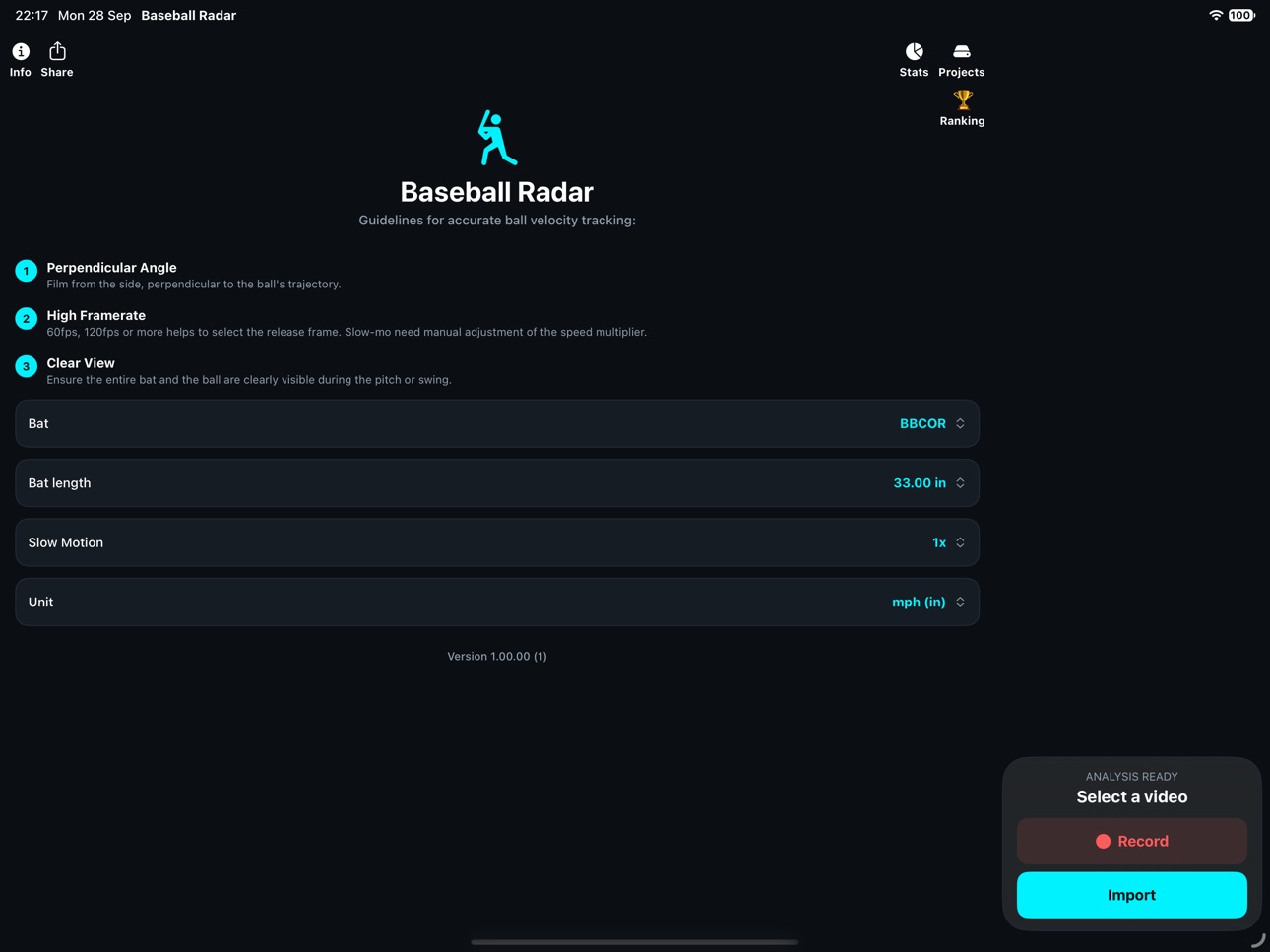Screen dimensions: 1270x952
Task: Click the Wi-Fi status icon
Action: [1216, 15]
